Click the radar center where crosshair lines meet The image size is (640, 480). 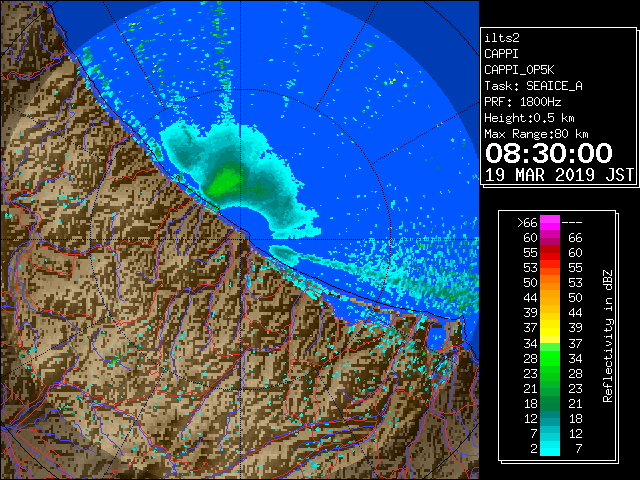point(240,239)
